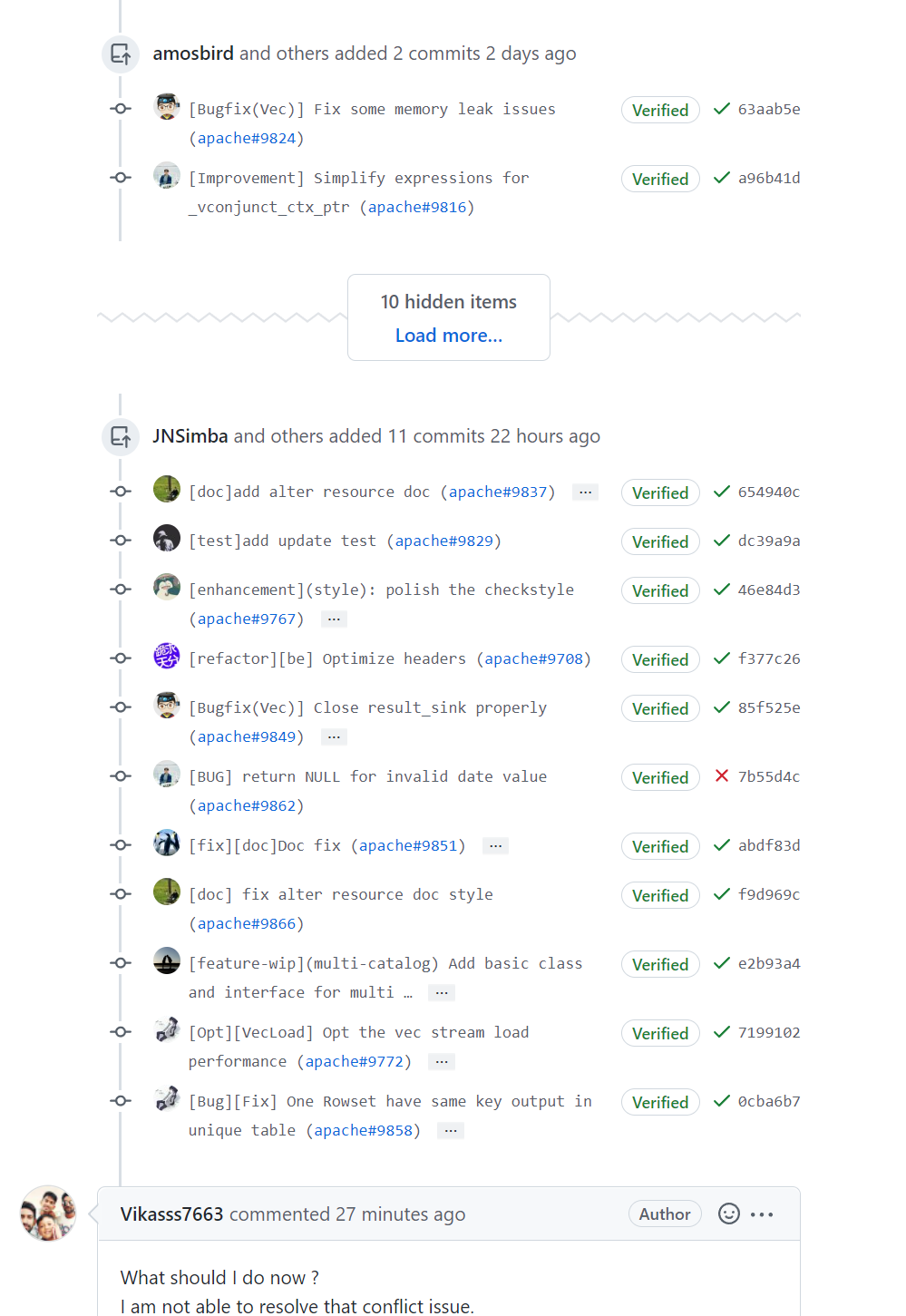Open author avatar for commit 63aab5e
Image resolution: width=906 pixels, height=1316 pixels.
(167, 106)
